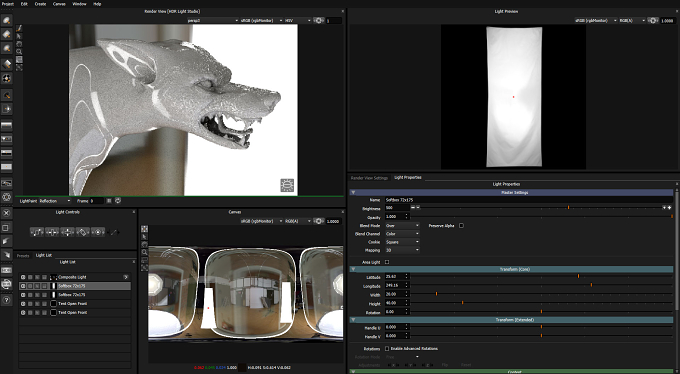
Task: Click the horizontal scale light-control icon
Action: point(52,232)
